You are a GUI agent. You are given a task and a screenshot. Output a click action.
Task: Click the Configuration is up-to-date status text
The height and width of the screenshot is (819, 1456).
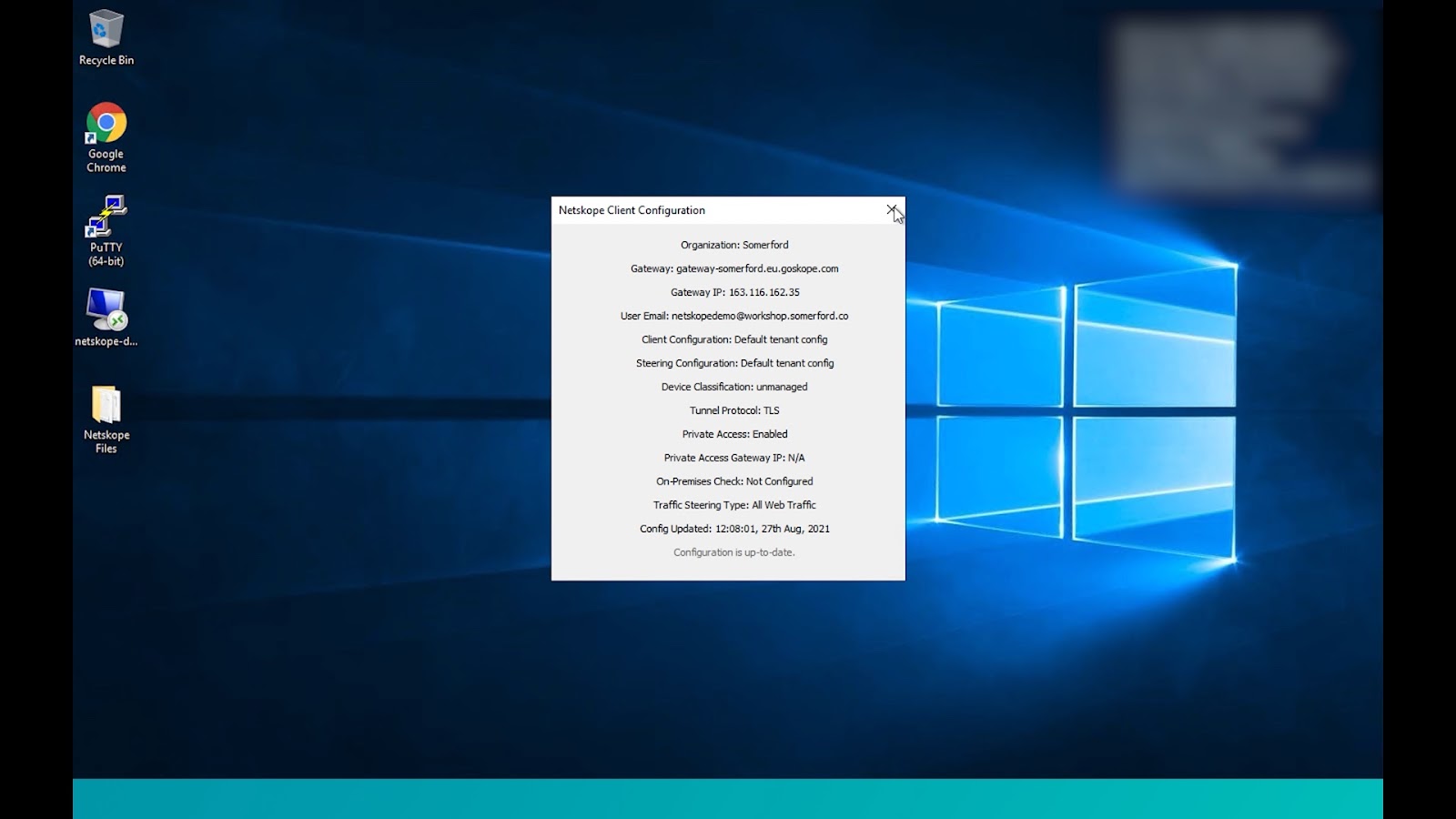click(734, 552)
